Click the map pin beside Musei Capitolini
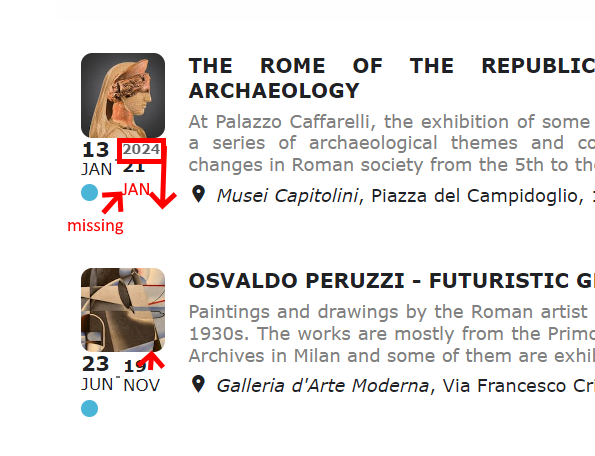This screenshot has width=595, height=456. [x=198, y=194]
